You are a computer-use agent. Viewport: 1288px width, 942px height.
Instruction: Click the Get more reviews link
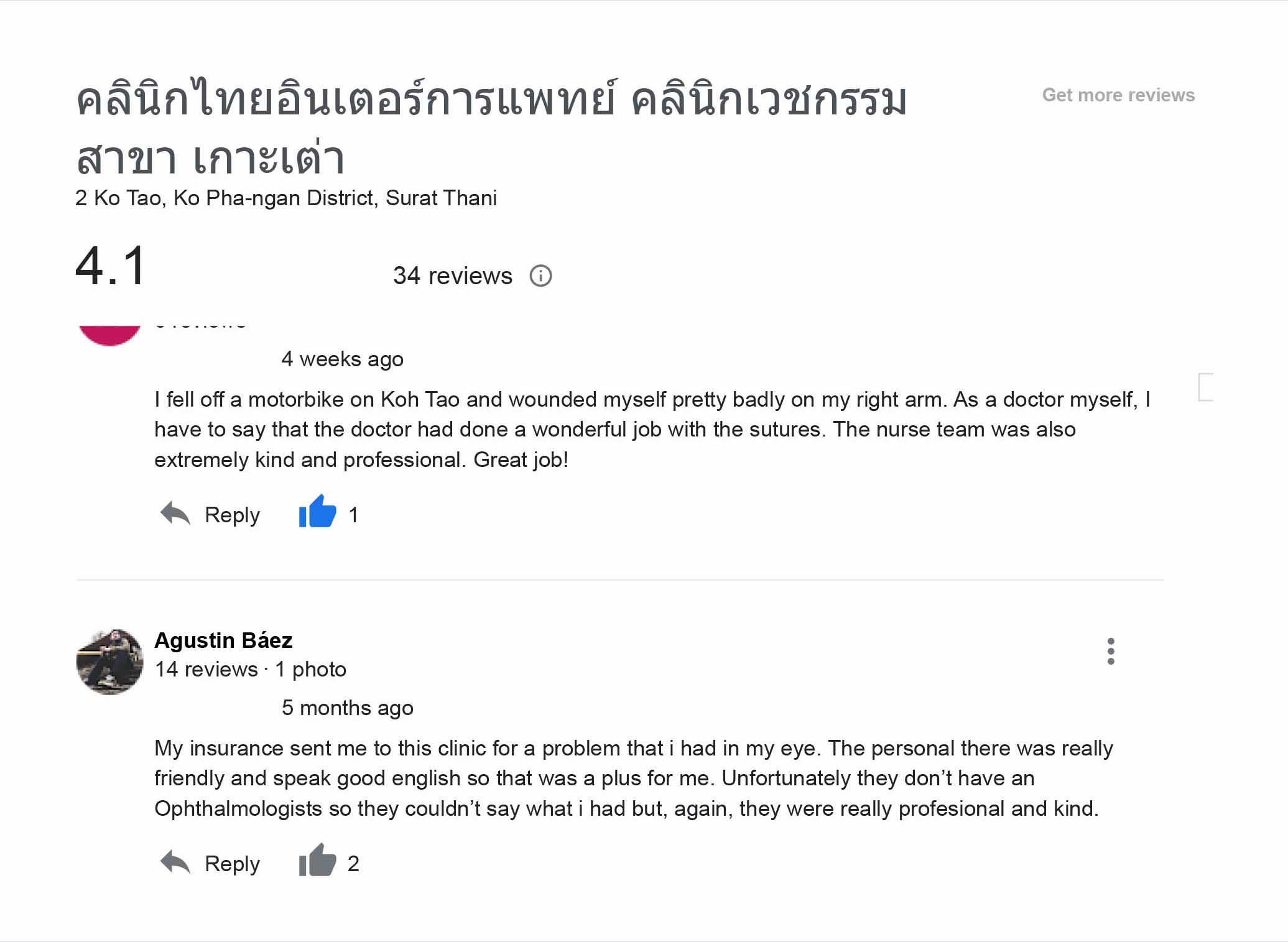pyautogui.click(x=1118, y=95)
